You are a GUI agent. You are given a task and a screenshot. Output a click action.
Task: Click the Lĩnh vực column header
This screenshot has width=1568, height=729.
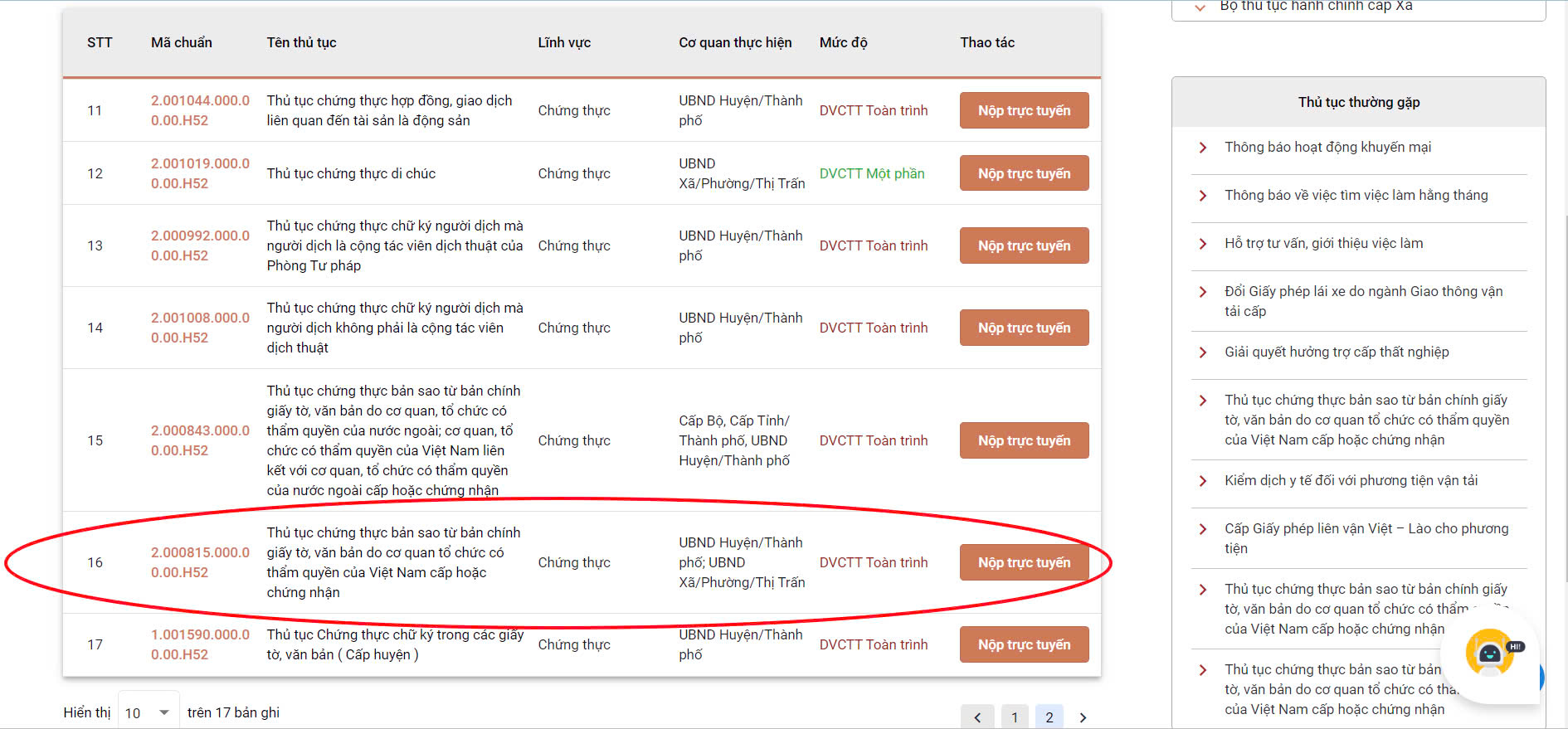coord(564,43)
